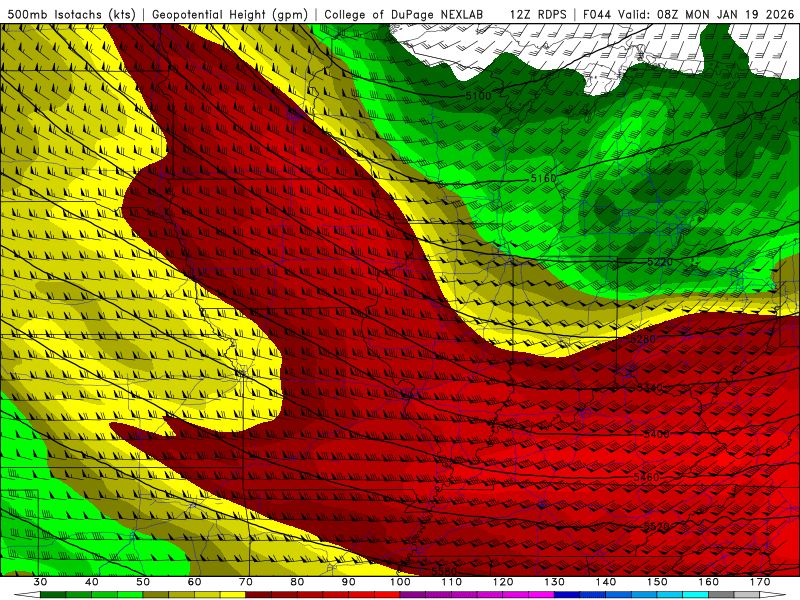Click the 50 knot legend label

tap(143, 582)
